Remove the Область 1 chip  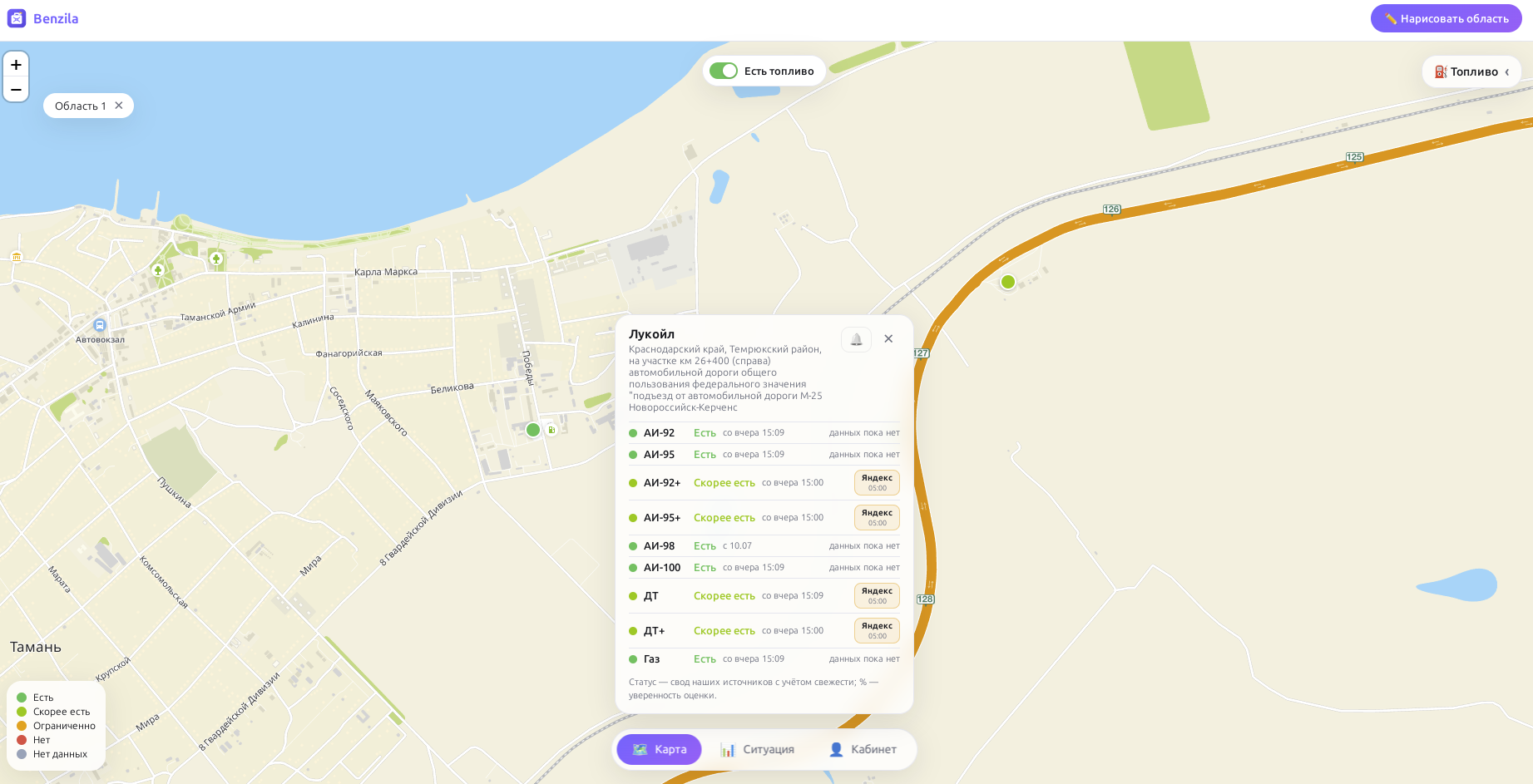tap(119, 106)
